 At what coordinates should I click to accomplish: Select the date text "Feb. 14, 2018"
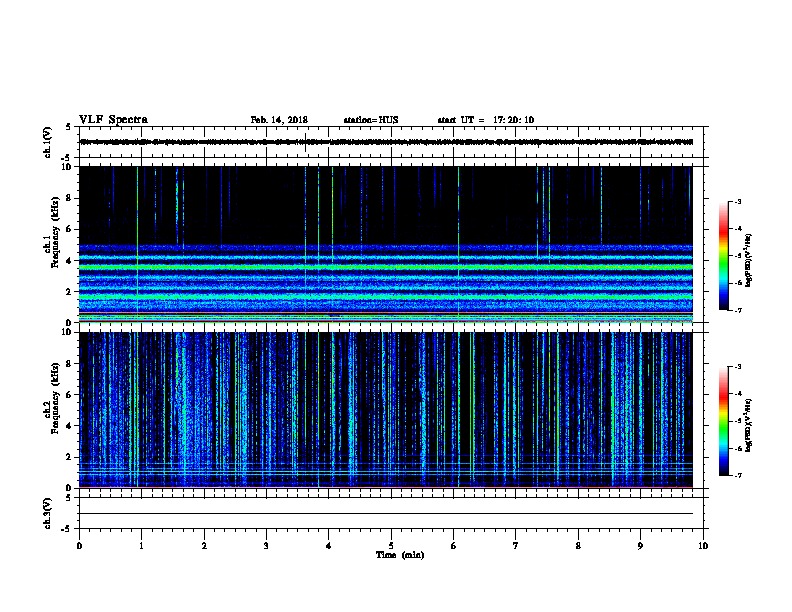[279, 120]
